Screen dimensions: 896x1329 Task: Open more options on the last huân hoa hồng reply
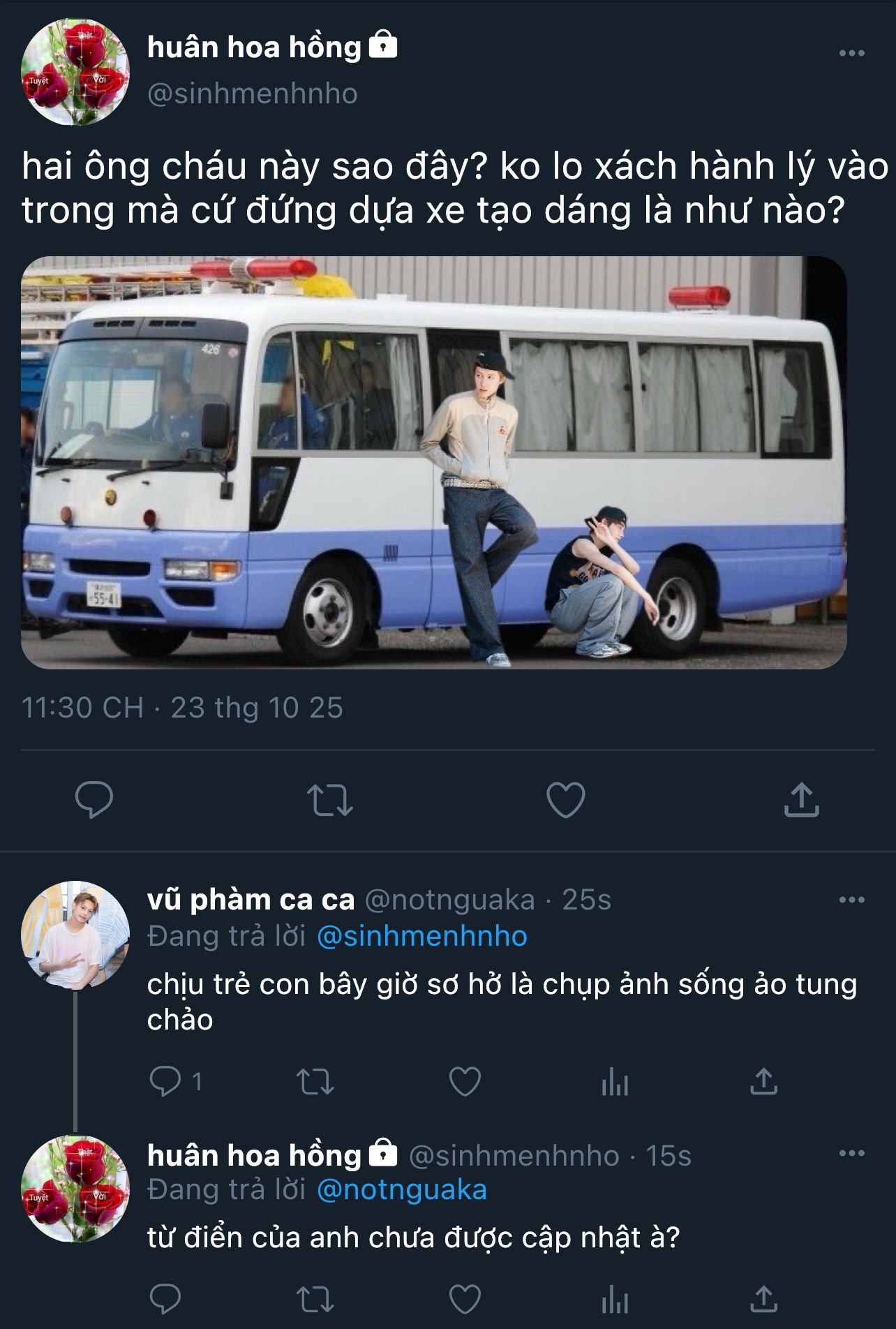851,1153
